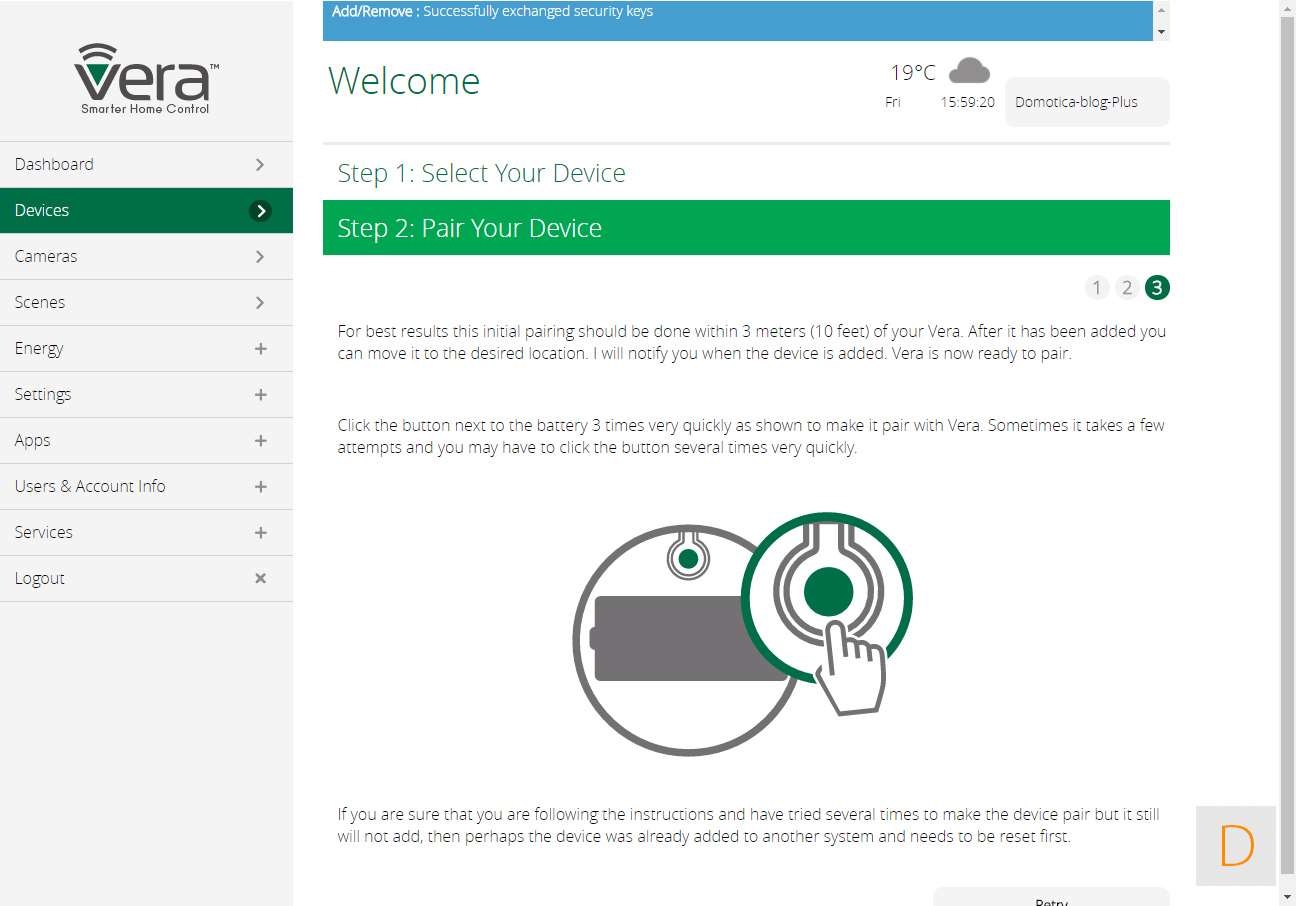Expand the Energy menu plus sign

coord(260,348)
